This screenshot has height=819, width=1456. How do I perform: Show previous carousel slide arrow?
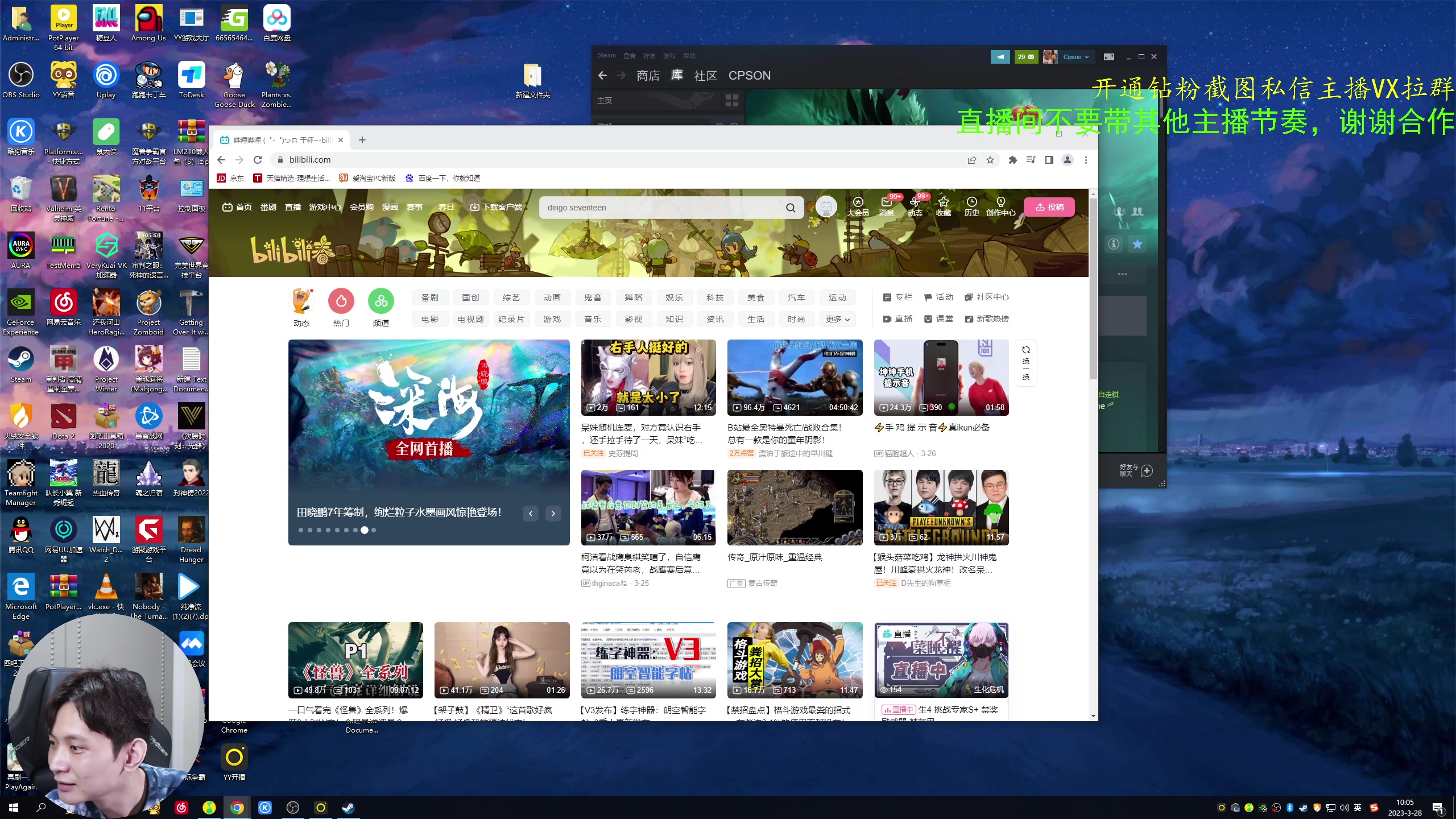point(531,514)
